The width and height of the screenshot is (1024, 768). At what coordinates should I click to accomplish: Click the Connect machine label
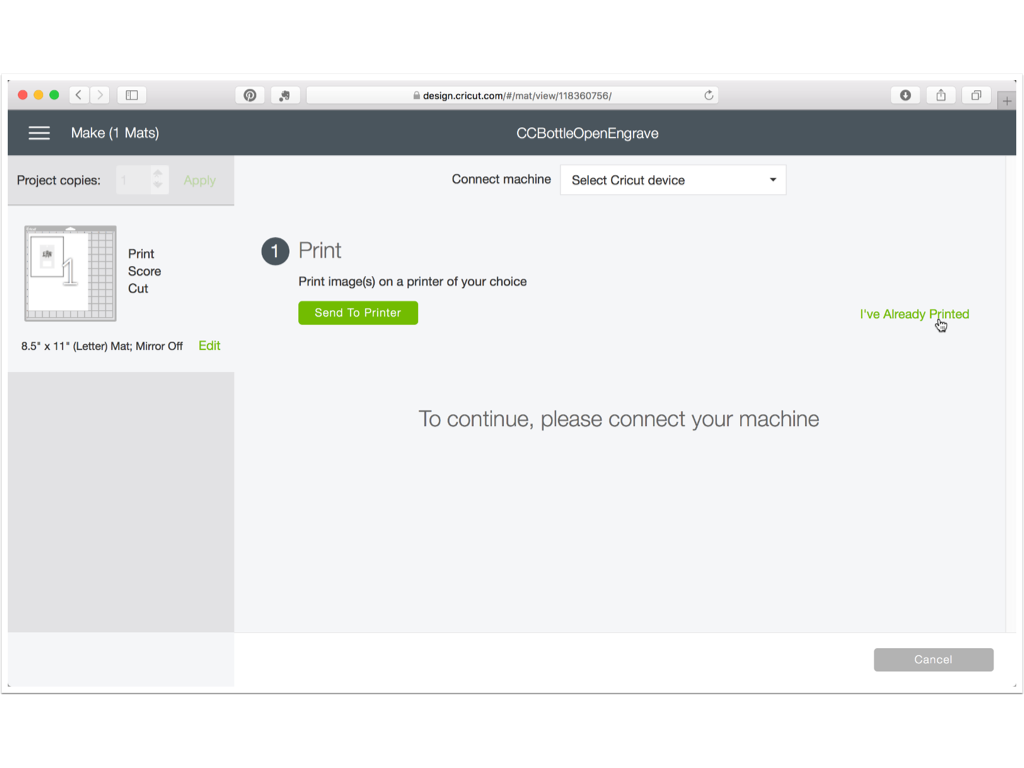coord(501,180)
